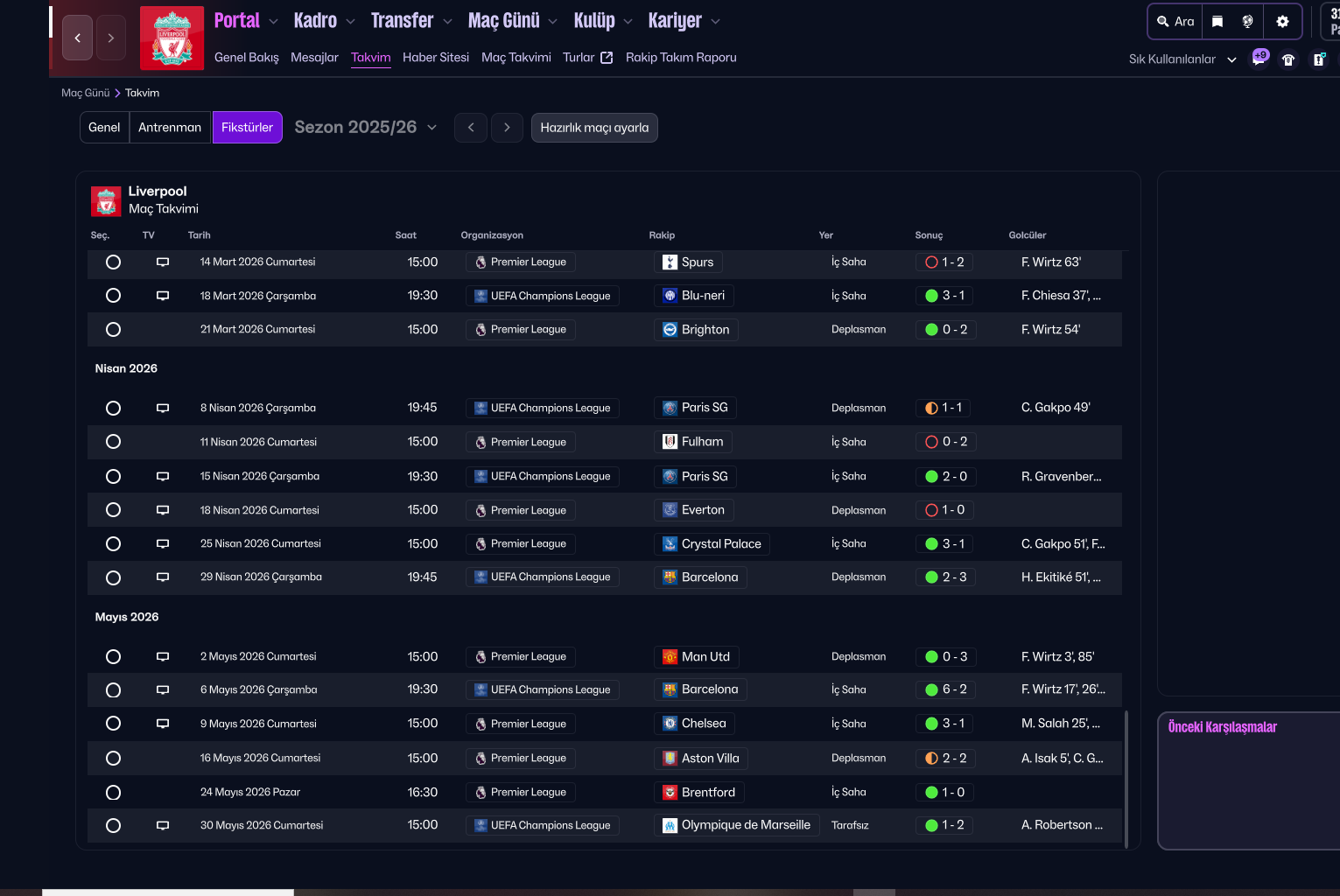Click TV icon for Spurs match row
Screen dimensions: 1340x896
pos(163,262)
